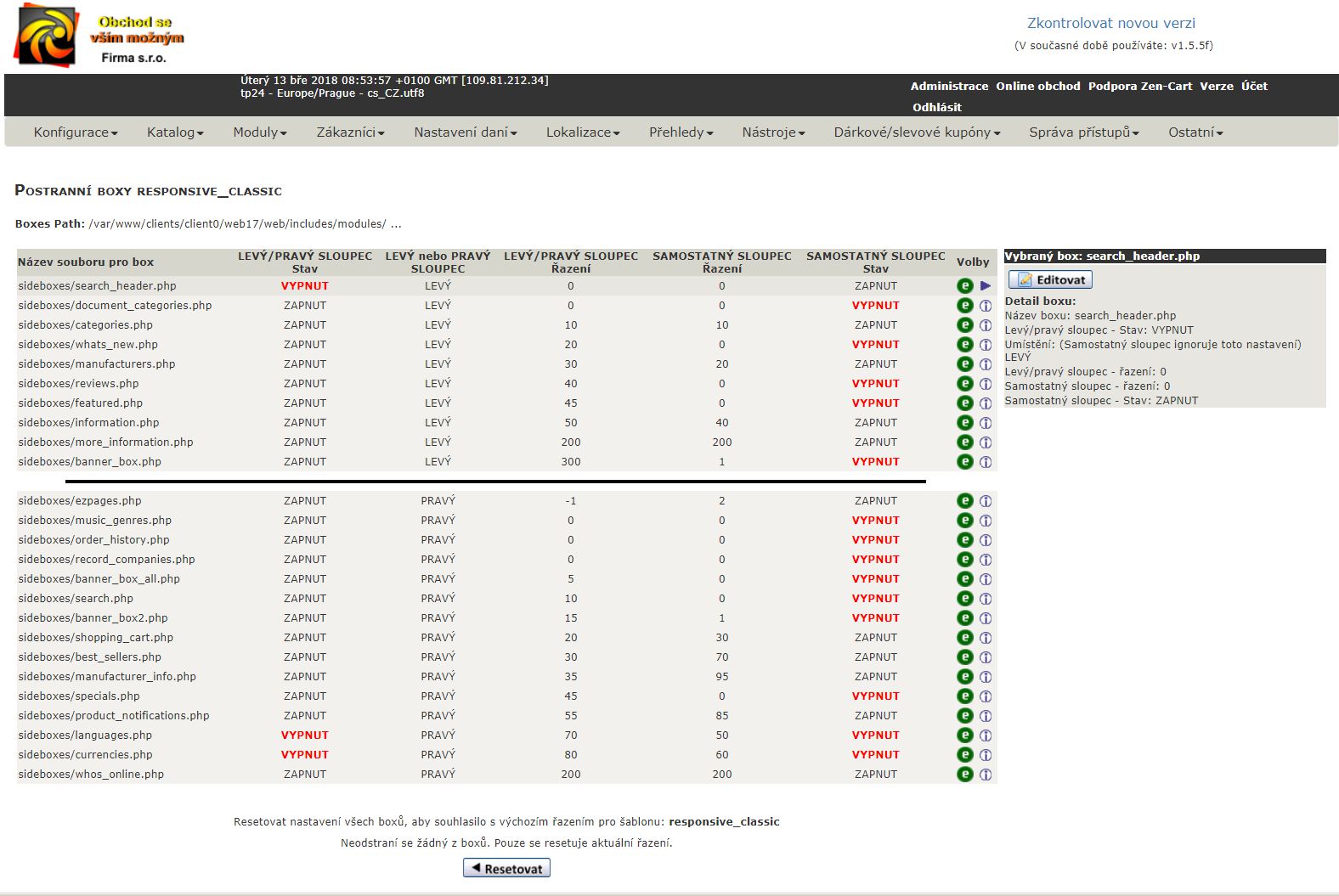Image resolution: width=1339 pixels, height=896 pixels.
Task: Click Odhlásit to log out
Action: [936, 108]
